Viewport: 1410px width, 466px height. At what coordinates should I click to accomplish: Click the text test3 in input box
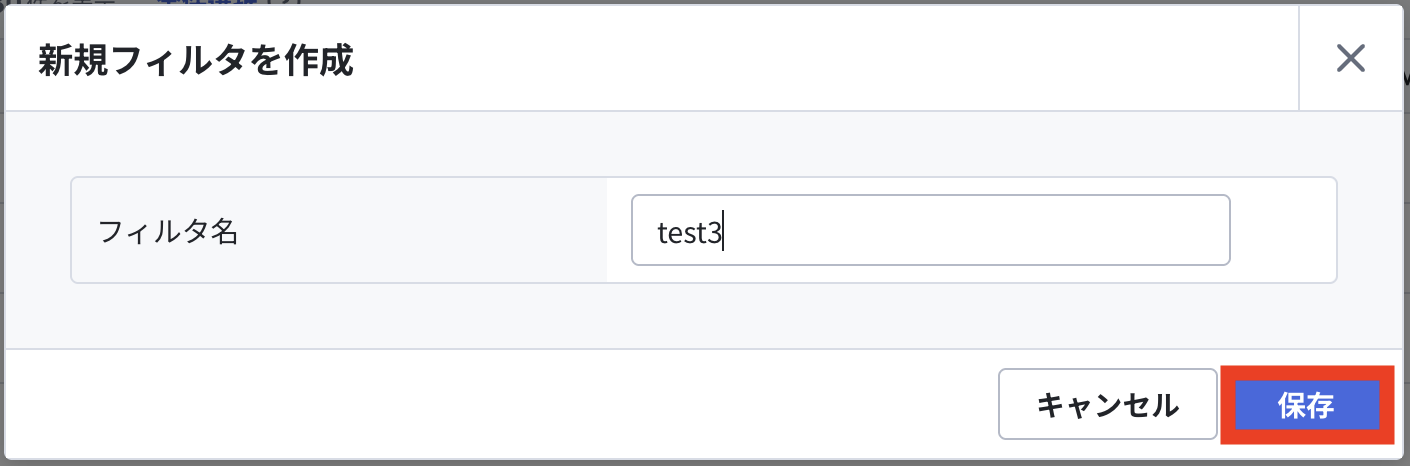click(x=689, y=232)
